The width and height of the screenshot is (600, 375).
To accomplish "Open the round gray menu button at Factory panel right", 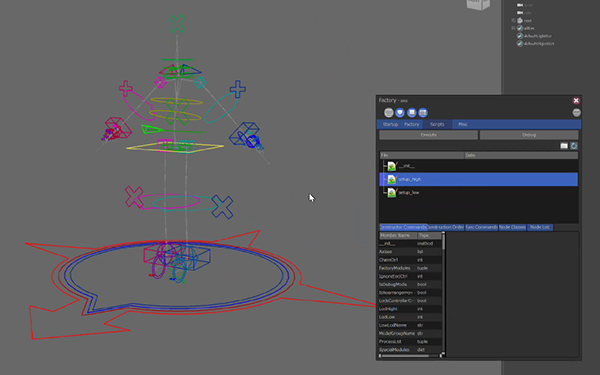I will 576,112.
